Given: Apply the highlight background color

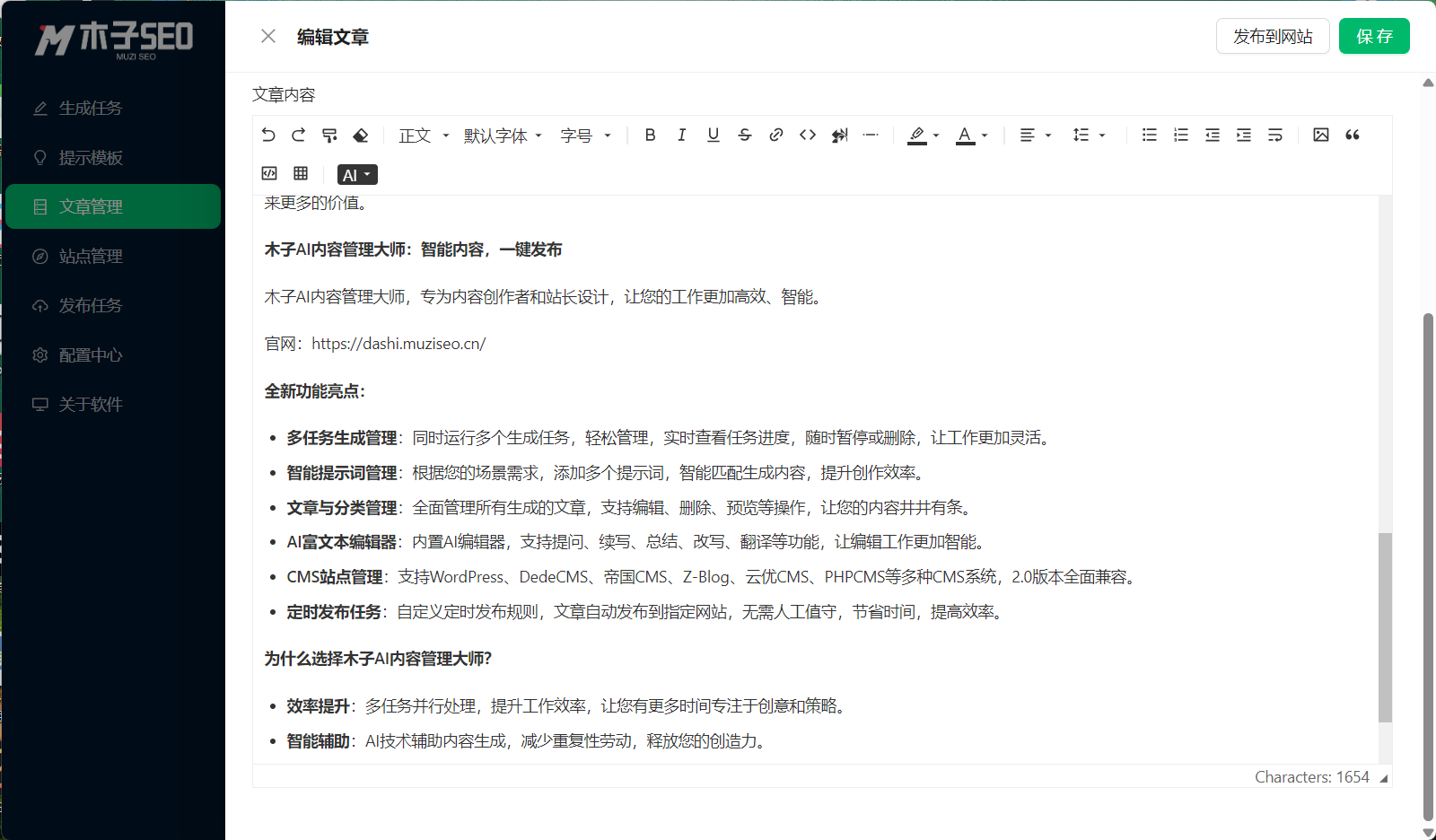Looking at the screenshot, I should click(x=916, y=135).
